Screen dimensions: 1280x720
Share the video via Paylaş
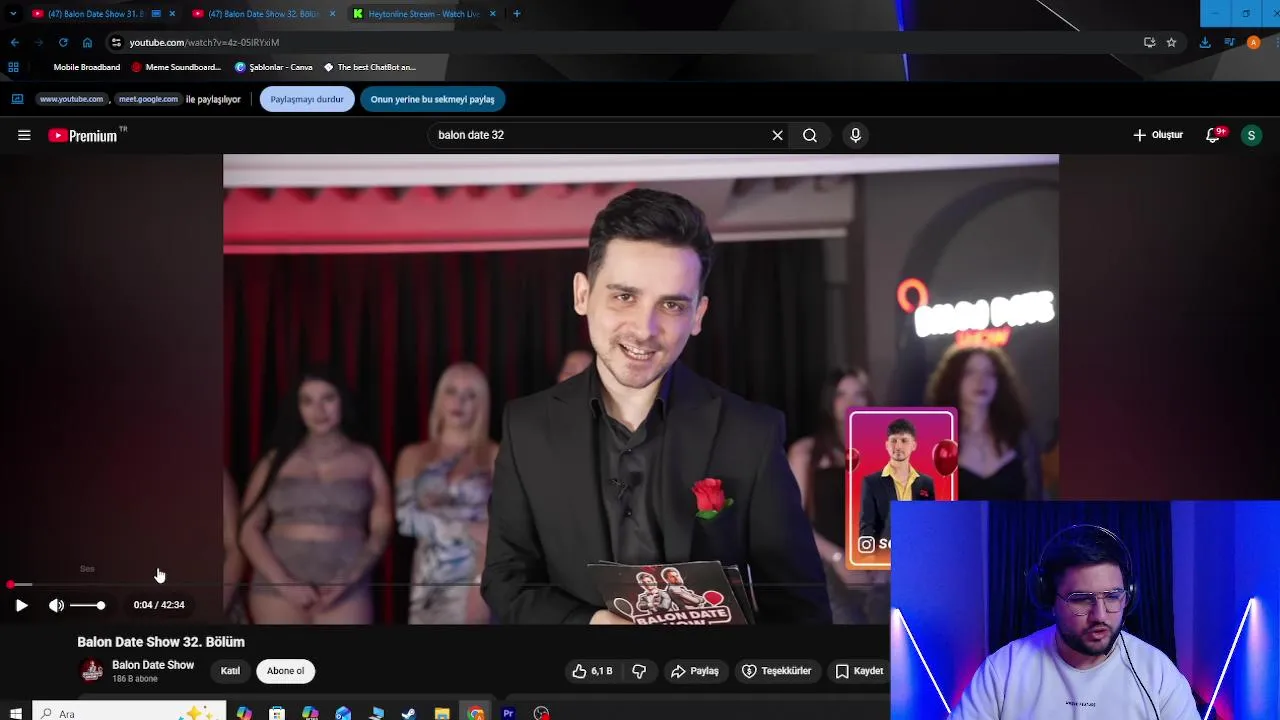tap(695, 671)
